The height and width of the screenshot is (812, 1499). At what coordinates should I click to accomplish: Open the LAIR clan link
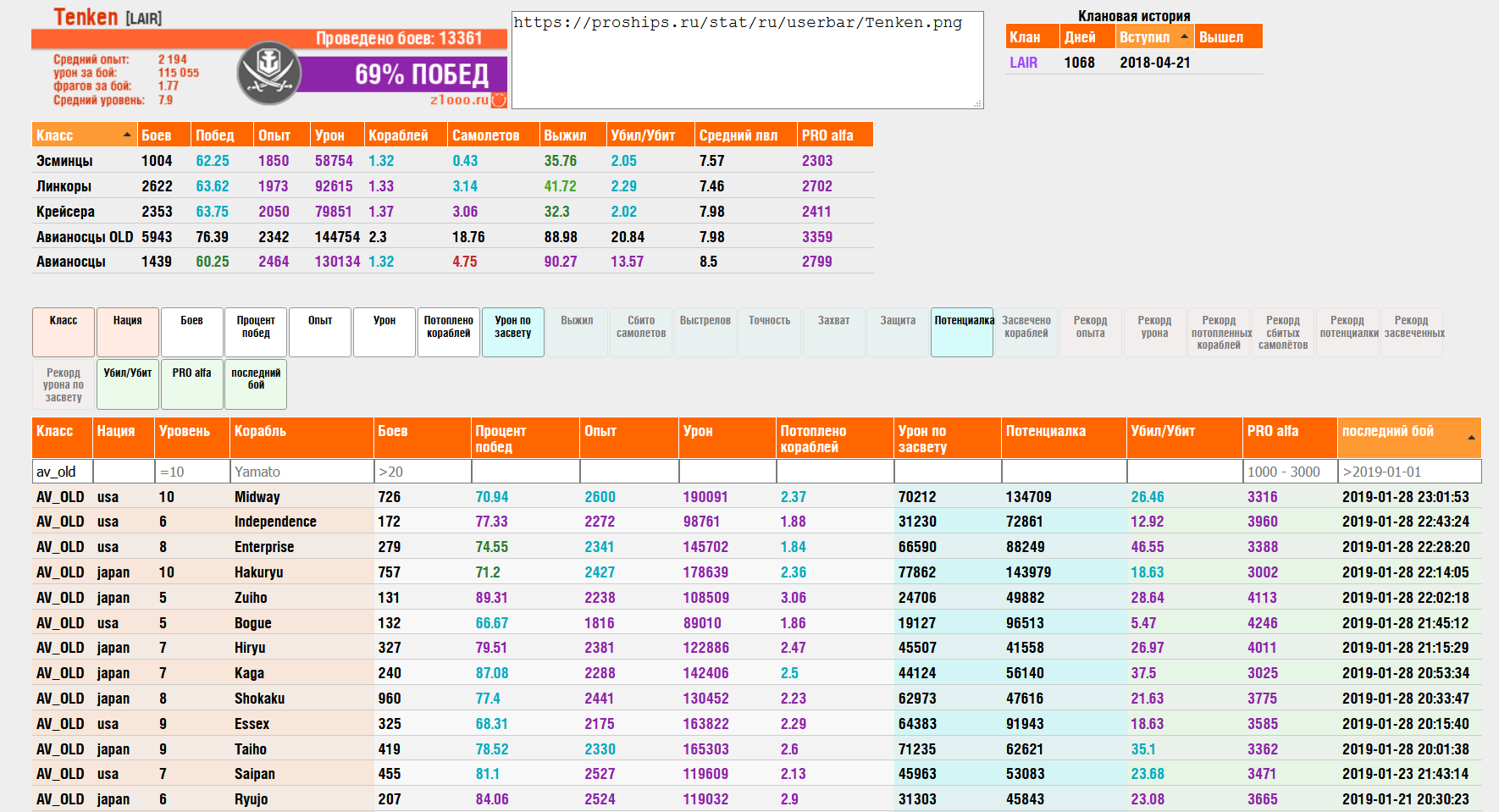pos(1023,63)
